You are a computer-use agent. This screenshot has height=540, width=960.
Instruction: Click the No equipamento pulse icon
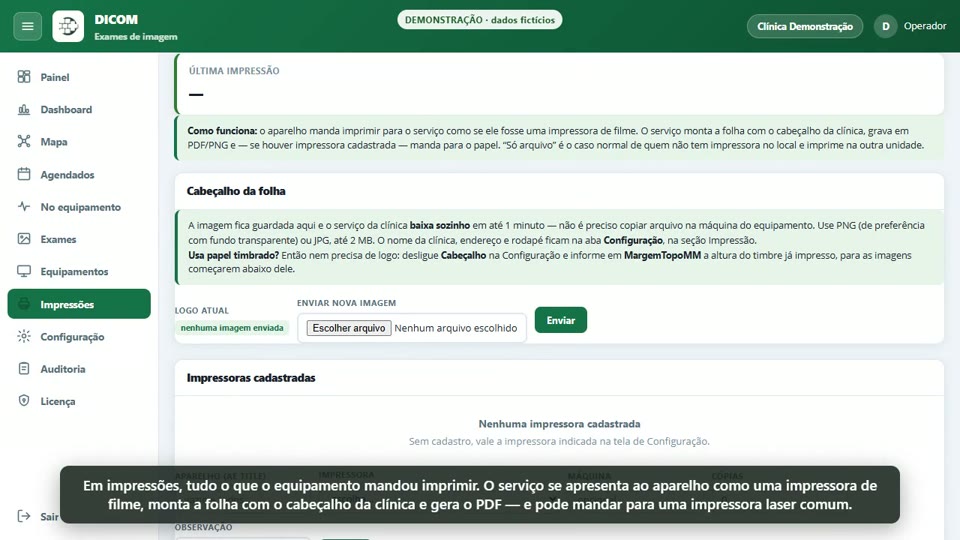tap(24, 206)
